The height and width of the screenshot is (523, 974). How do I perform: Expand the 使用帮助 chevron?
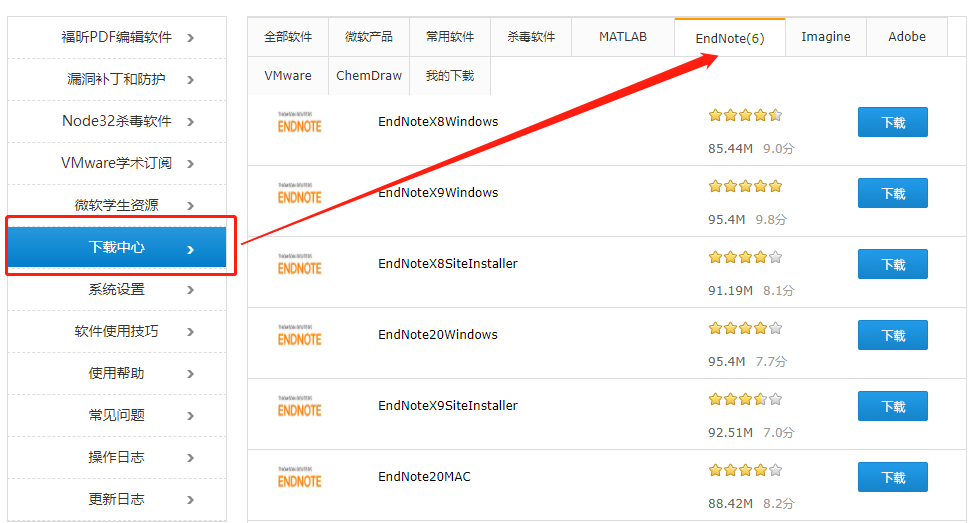pyautogui.click(x=191, y=374)
